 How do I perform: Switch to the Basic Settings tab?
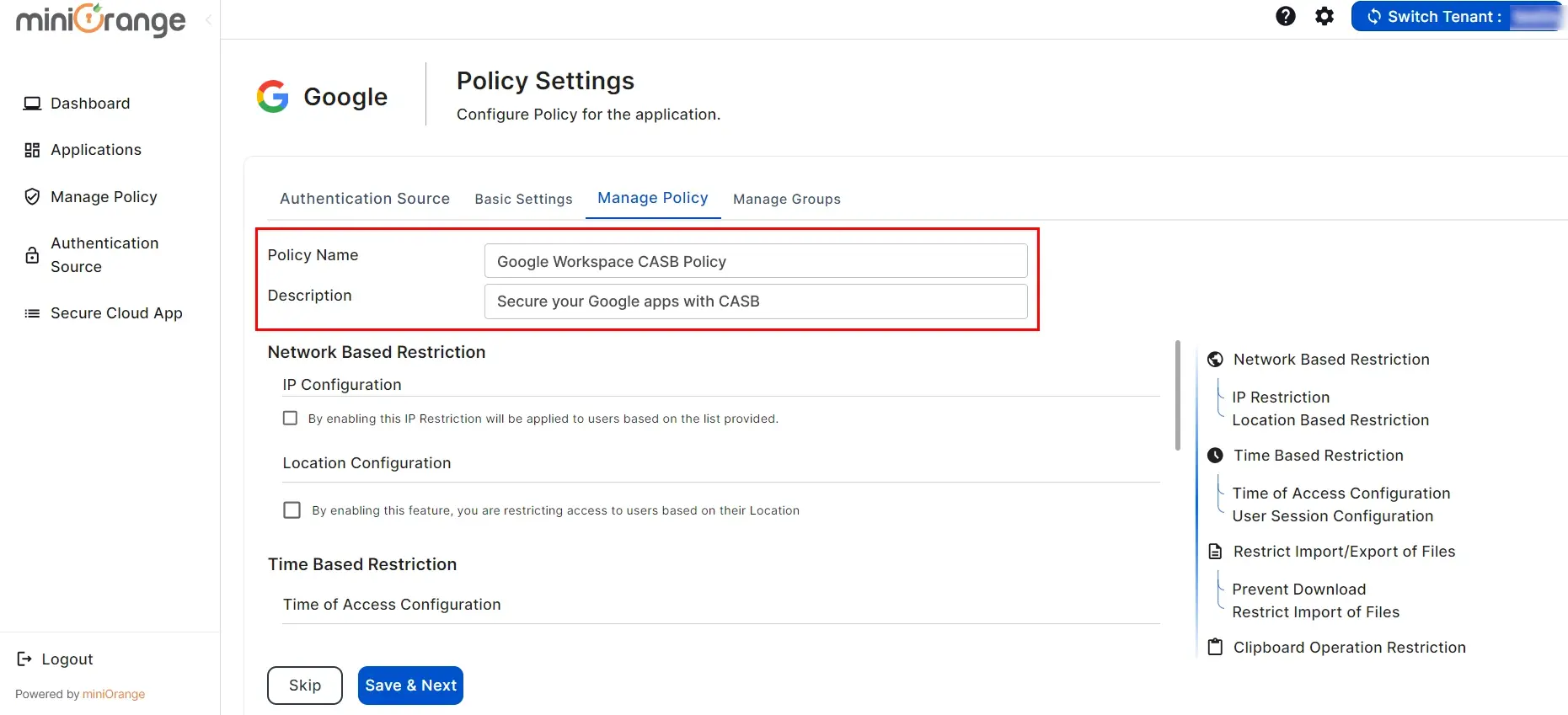click(x=523, y=200)
